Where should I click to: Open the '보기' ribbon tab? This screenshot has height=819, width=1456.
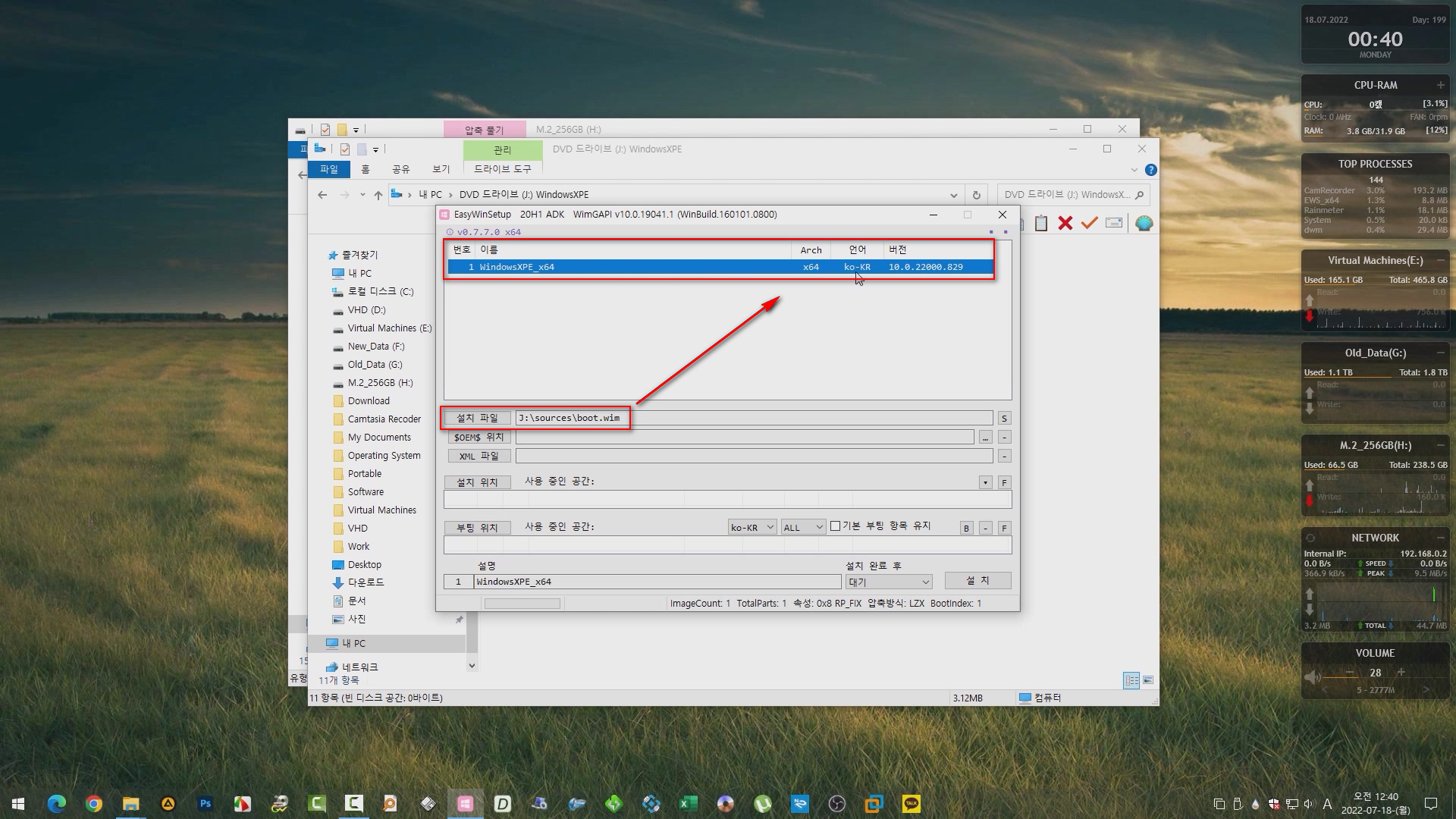[x=441, y=169]
